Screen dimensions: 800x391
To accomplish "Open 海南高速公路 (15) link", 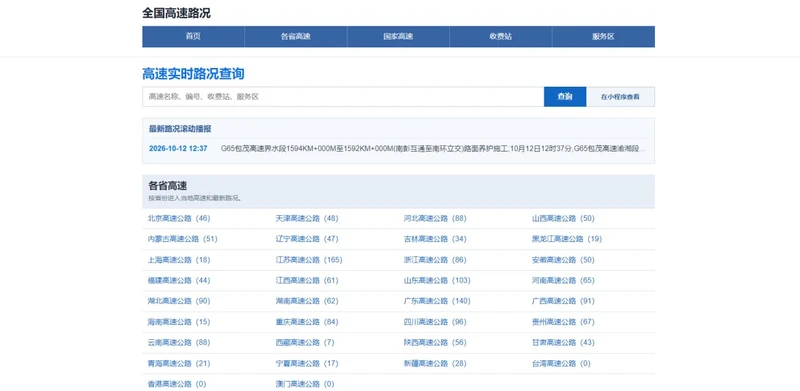I will [179, 322].
